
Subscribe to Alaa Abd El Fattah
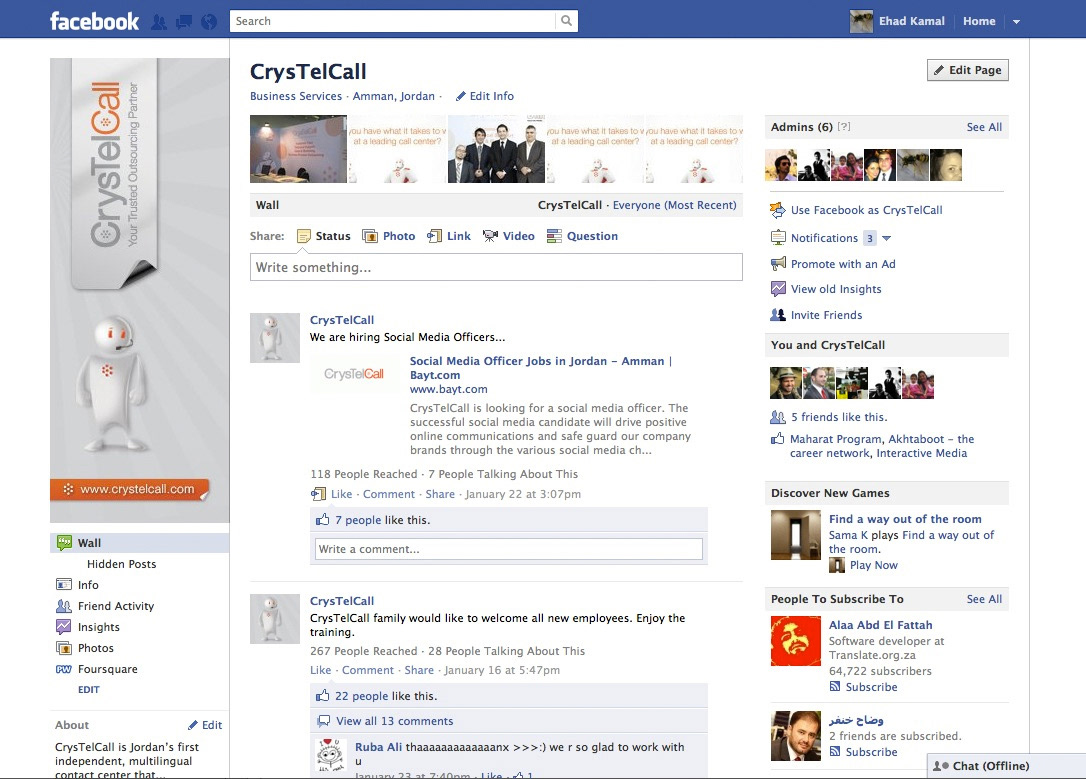click(871, 687)
